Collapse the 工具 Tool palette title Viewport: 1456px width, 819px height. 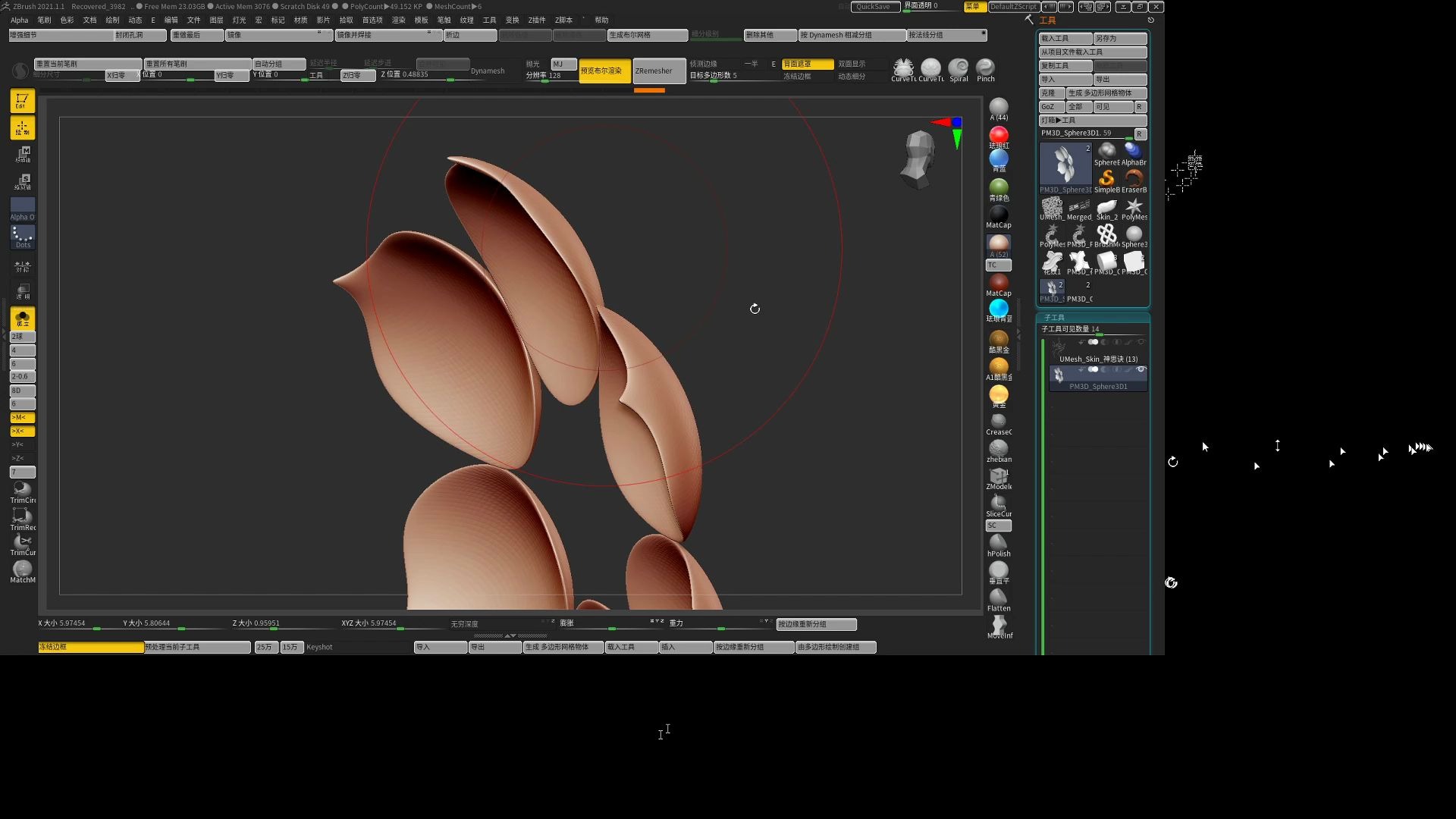[1047, 20]
